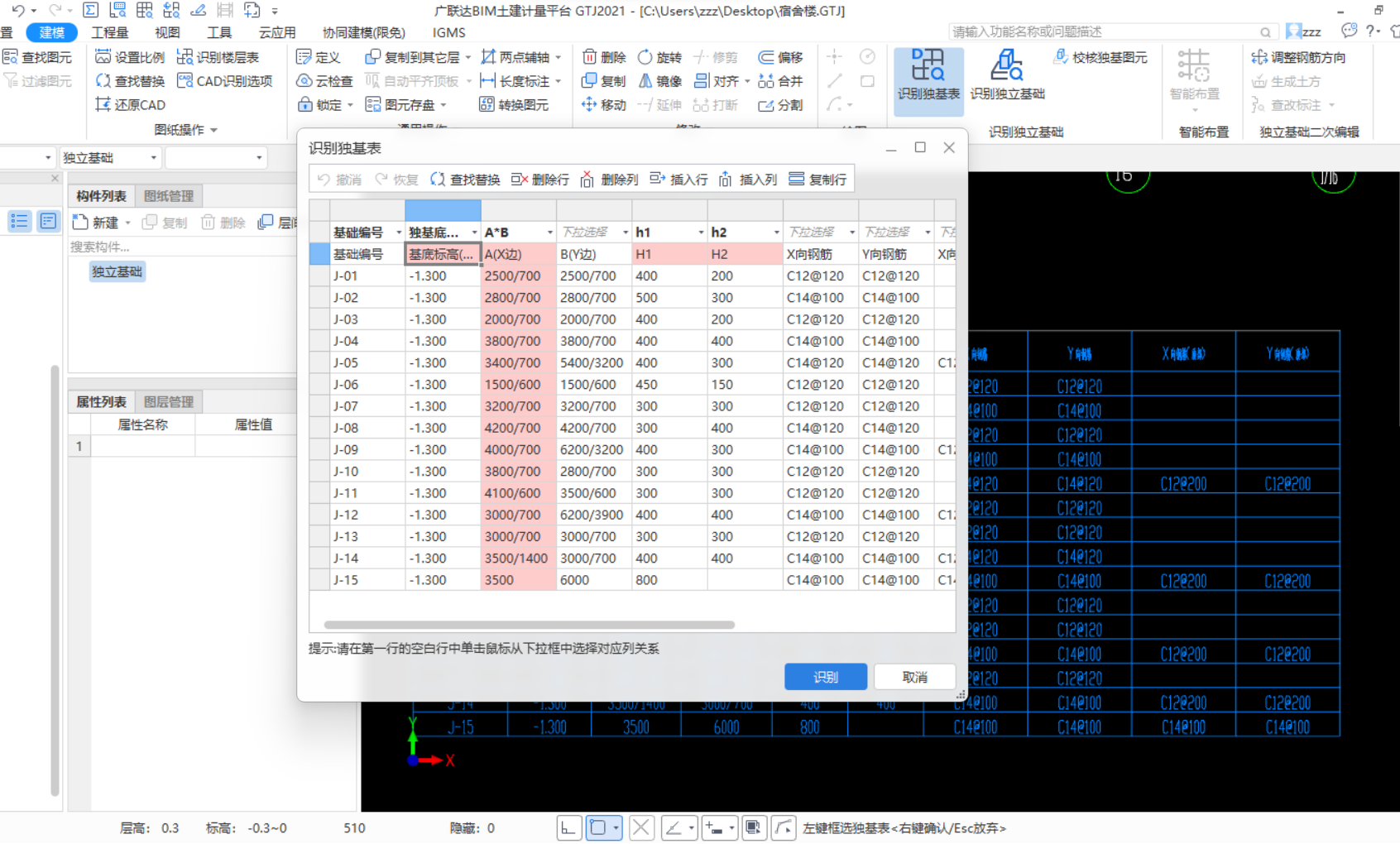Screen dimensions: 1400x844
Task: Click the summation icon in quick access toolbar
Action: tap(91, 10)
